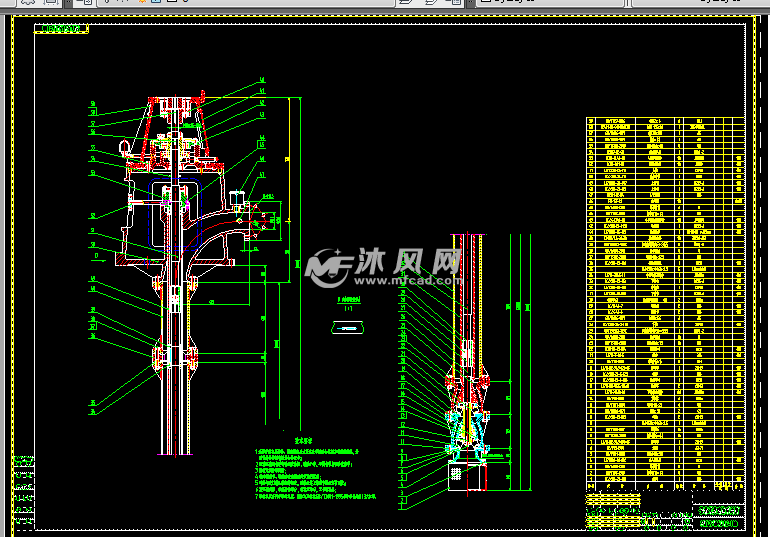This screenshot has height=537, width=770.
Task: Select the section view label above the cyan oval
Action: click(348, 300)
